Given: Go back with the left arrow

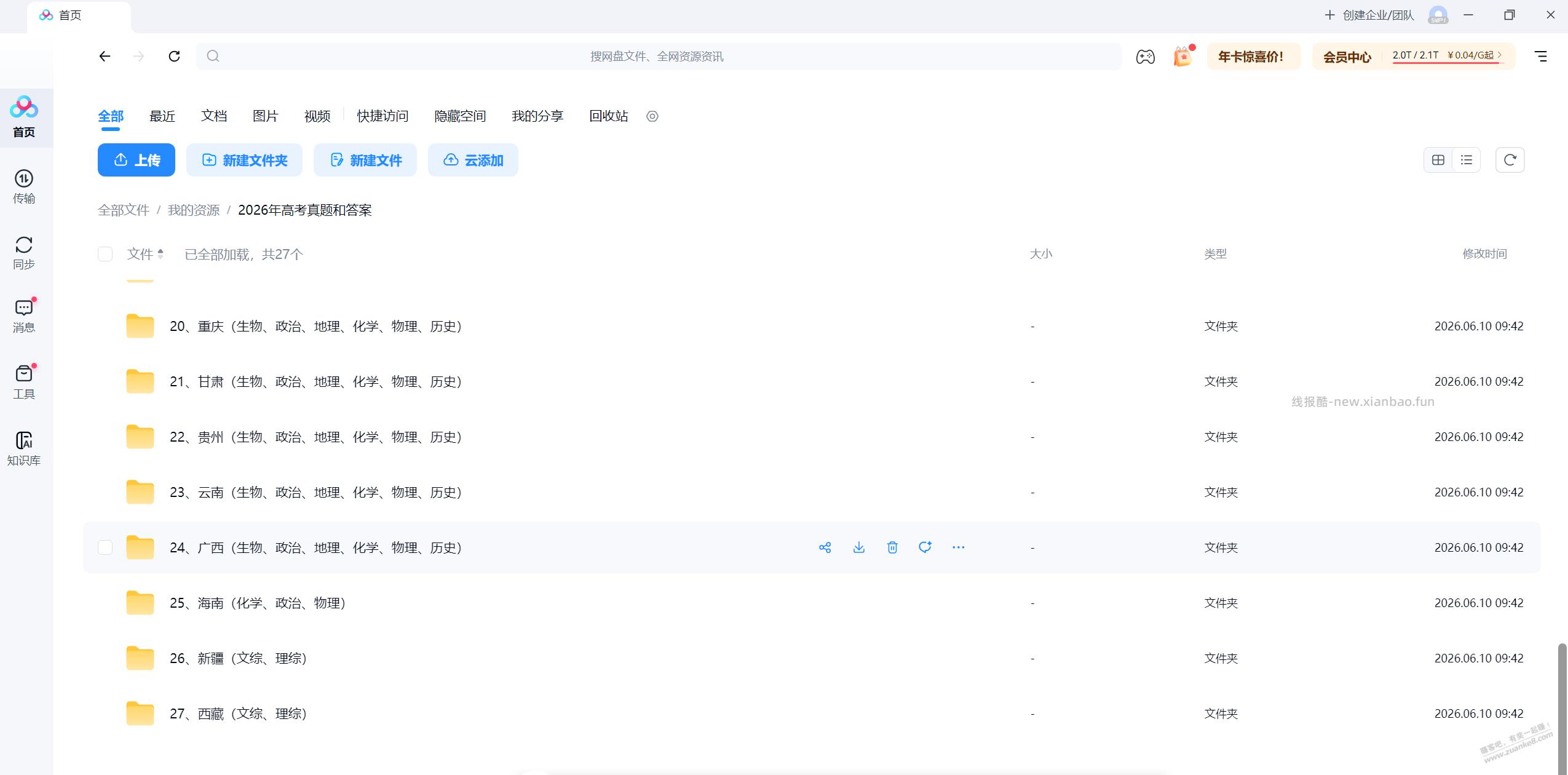Looking at the screenshot, I should click(x=105, y=57).
